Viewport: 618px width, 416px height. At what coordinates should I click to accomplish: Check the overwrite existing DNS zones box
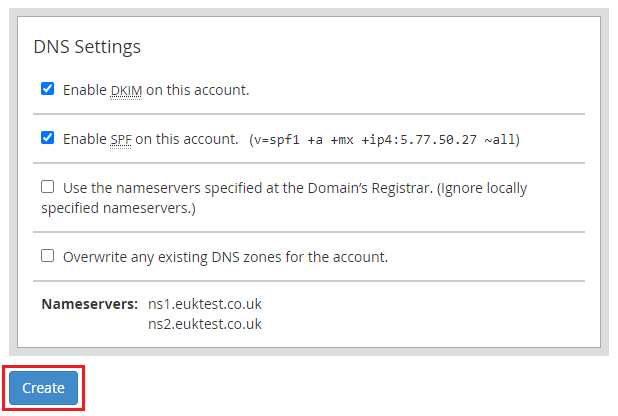pos(47,256)
